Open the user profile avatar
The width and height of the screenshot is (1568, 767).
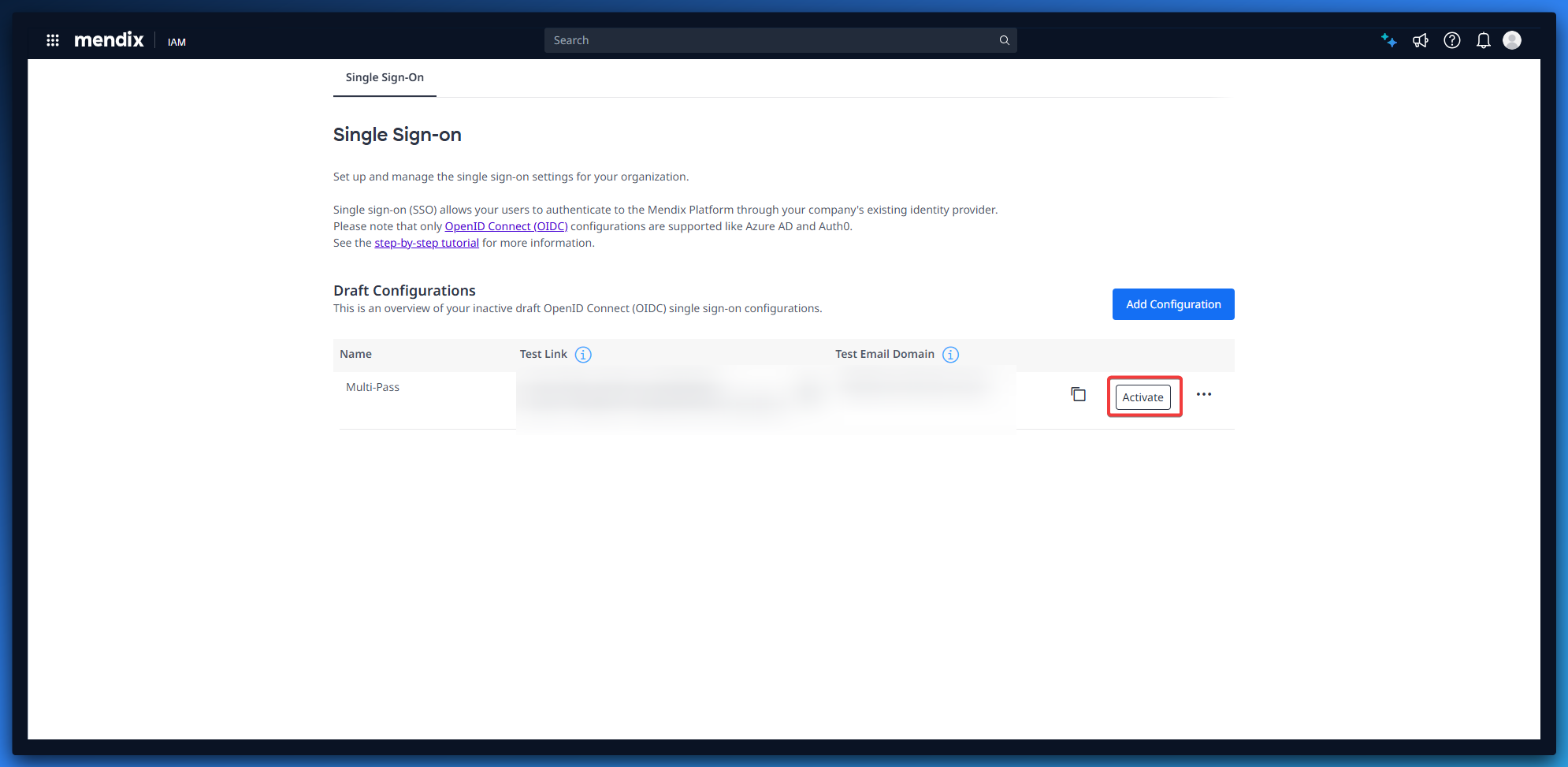point(1511,40)
